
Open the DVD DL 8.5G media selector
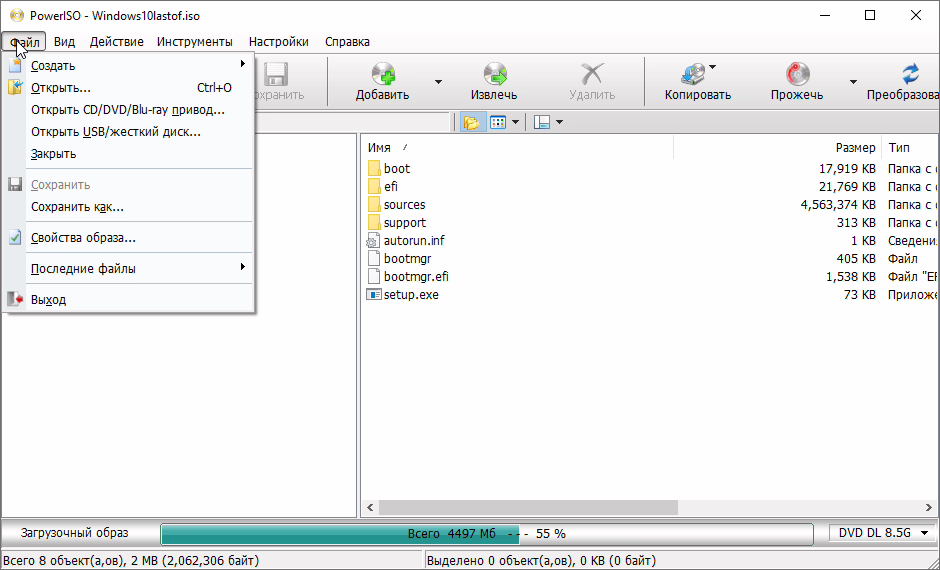pyautogui.click(x=882, y=533)
